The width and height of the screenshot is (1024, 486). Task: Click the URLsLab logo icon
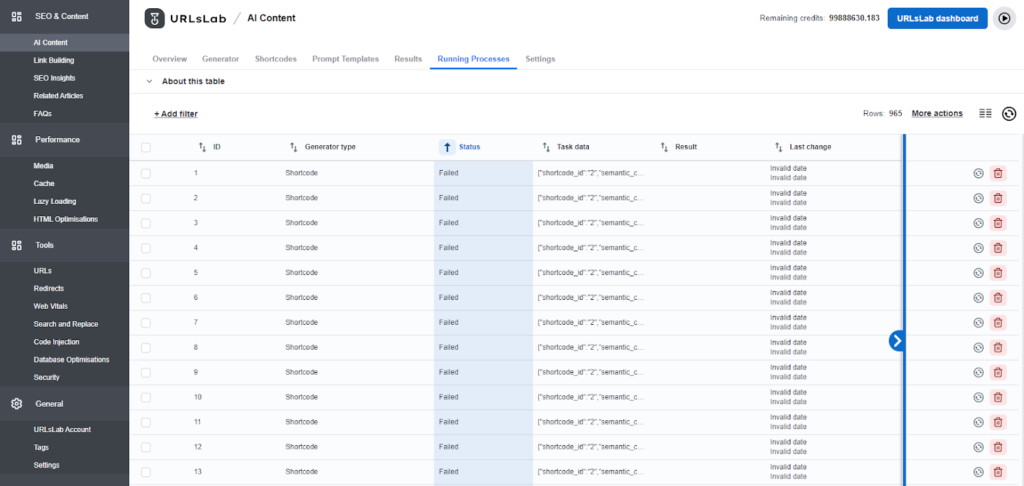tap(154, 18)
